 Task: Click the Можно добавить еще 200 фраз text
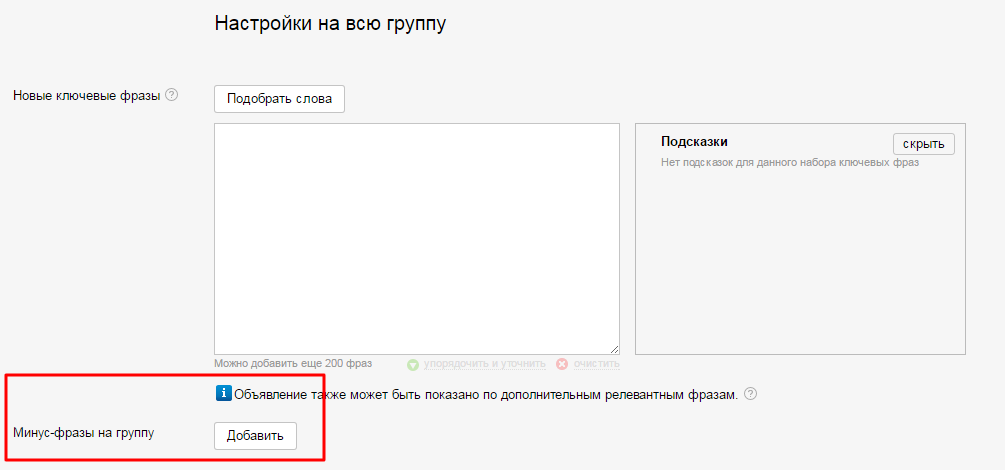pos(293,364)
